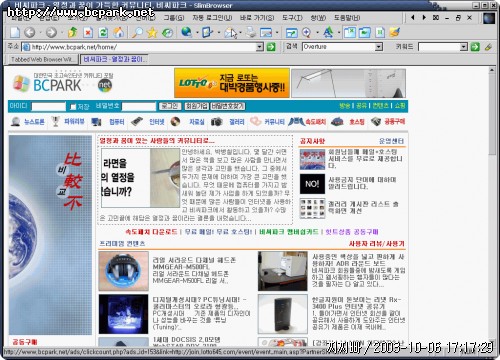Click the highlighter pen icon after keyword box
500x360 pixels.
[x=488, y=47]
